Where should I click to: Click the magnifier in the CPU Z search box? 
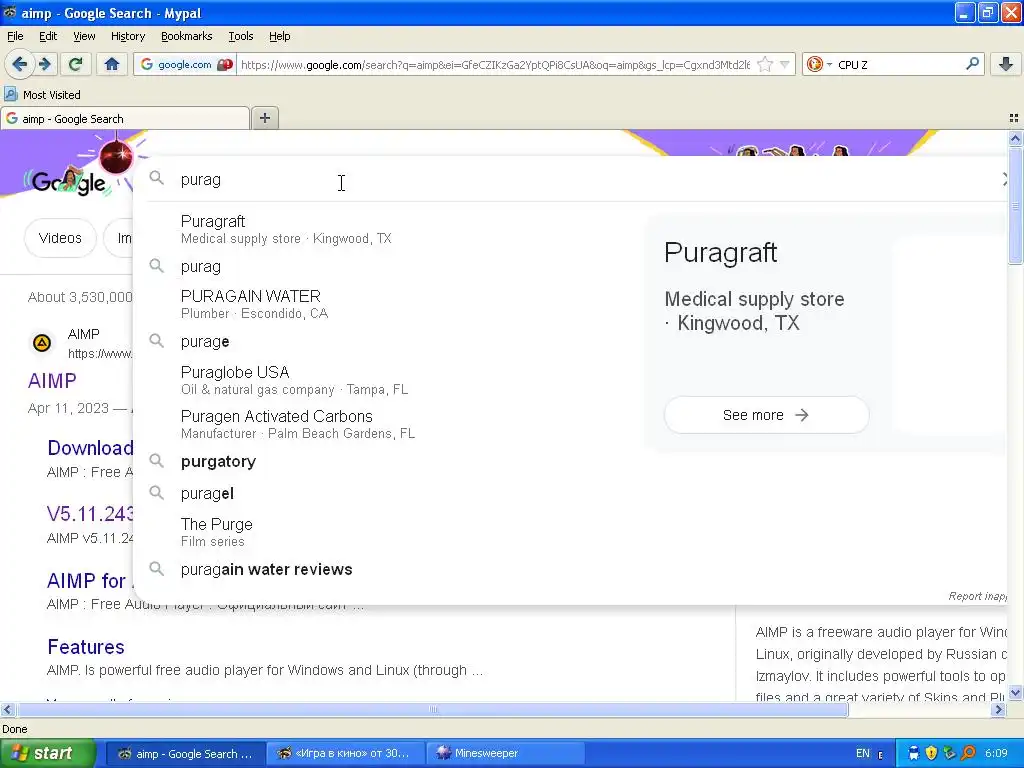tap(972, 64)
